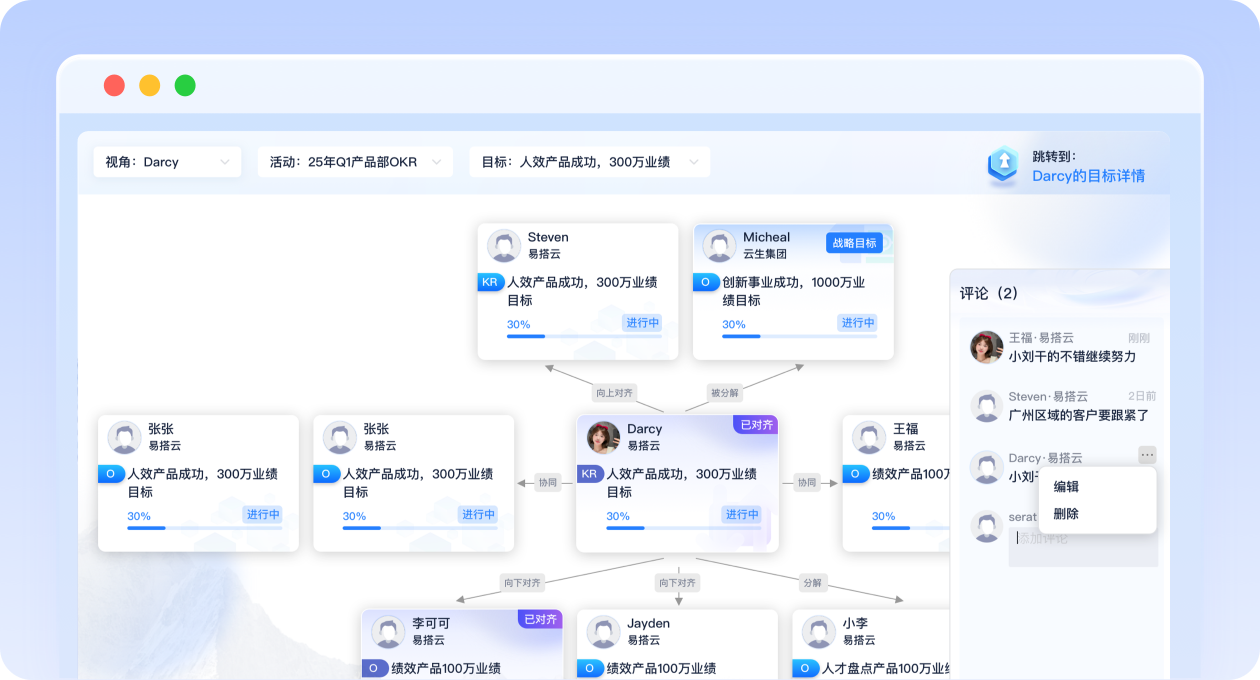Screen dimensions: 1260x680
Task: Click 王福's avatar in the comments panel
Action: 986,347
